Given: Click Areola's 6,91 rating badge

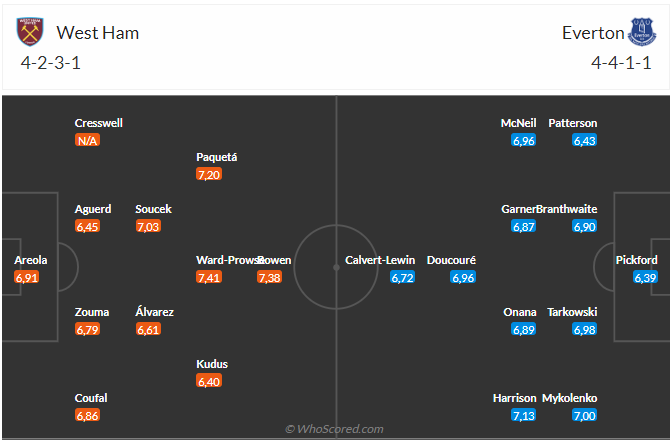Looking at the screenshot, I should tap(27, 277).
